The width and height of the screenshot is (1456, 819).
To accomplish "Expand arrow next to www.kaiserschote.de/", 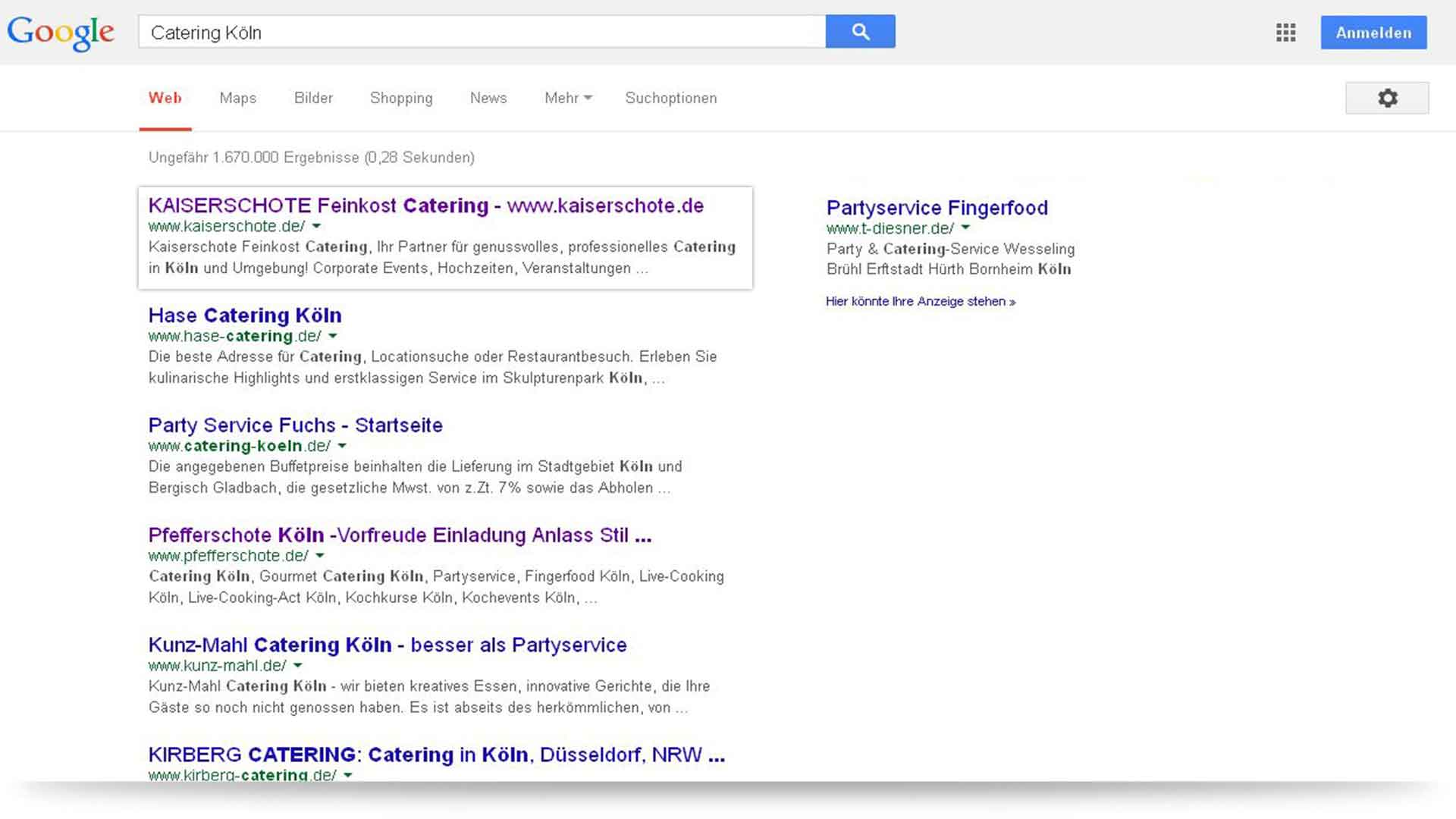I will [x=316, y=226].
